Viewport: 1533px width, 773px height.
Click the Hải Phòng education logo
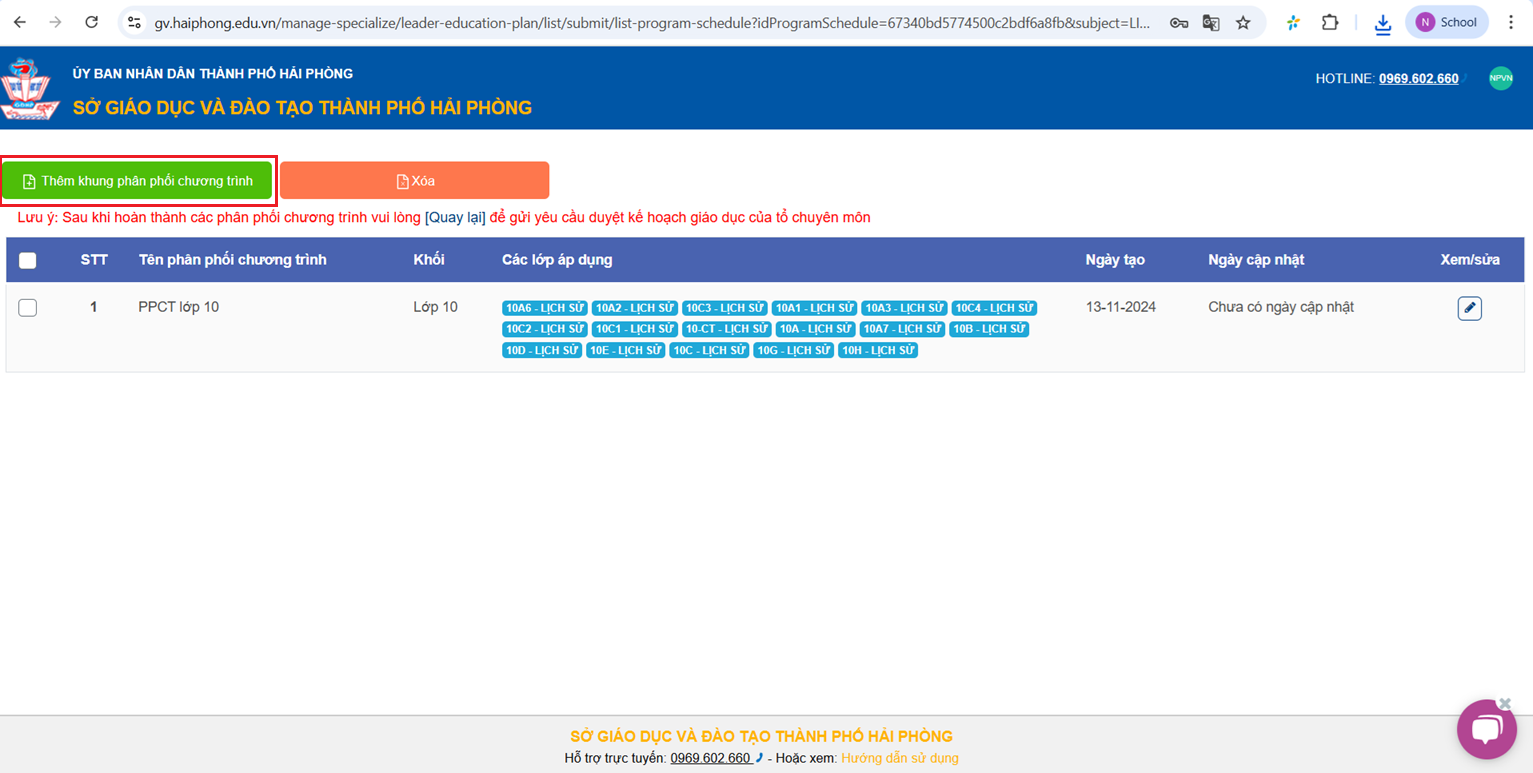pos(30,88)
